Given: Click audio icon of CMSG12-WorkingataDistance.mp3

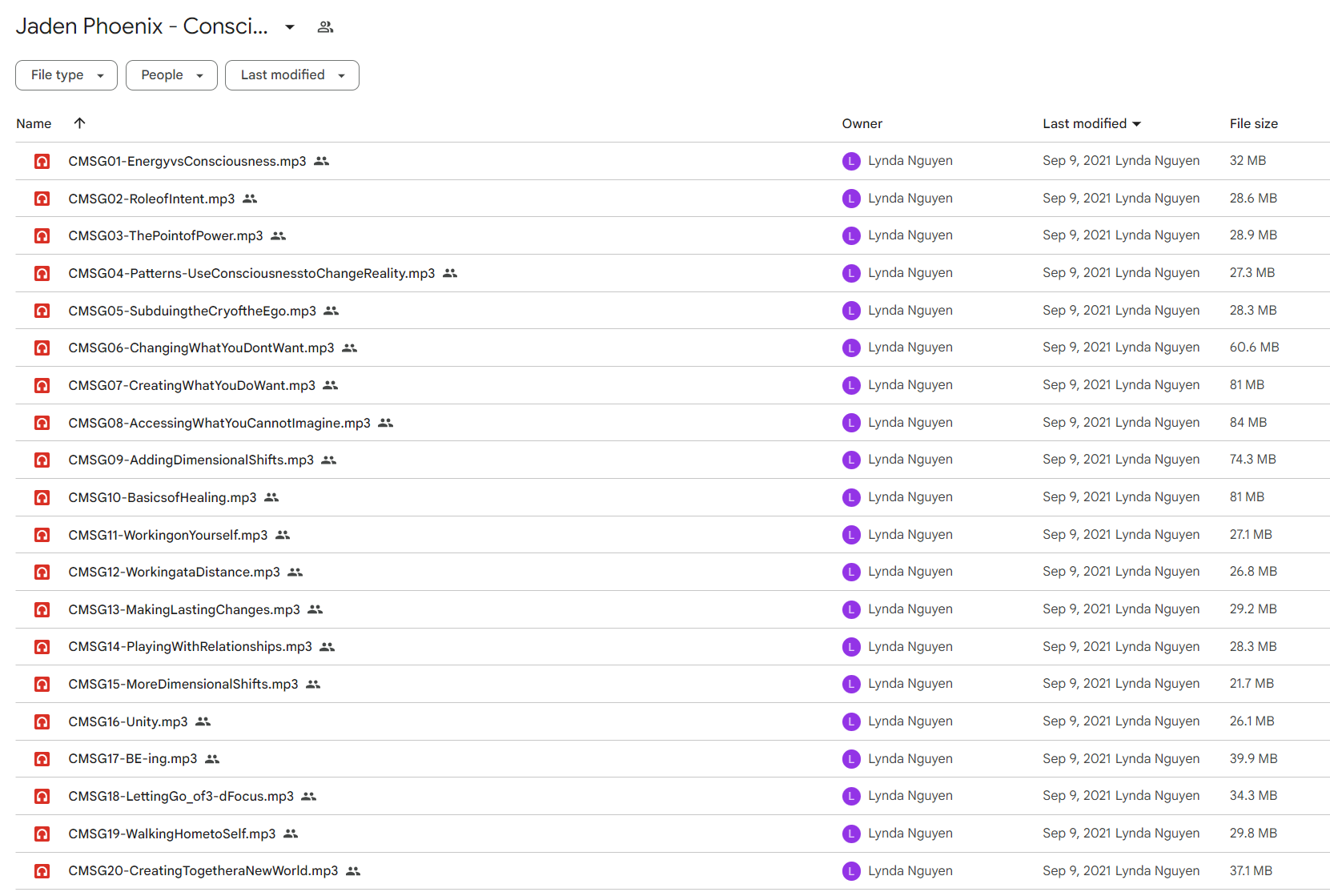Looking at the screenshot, I should coord(42,573).
